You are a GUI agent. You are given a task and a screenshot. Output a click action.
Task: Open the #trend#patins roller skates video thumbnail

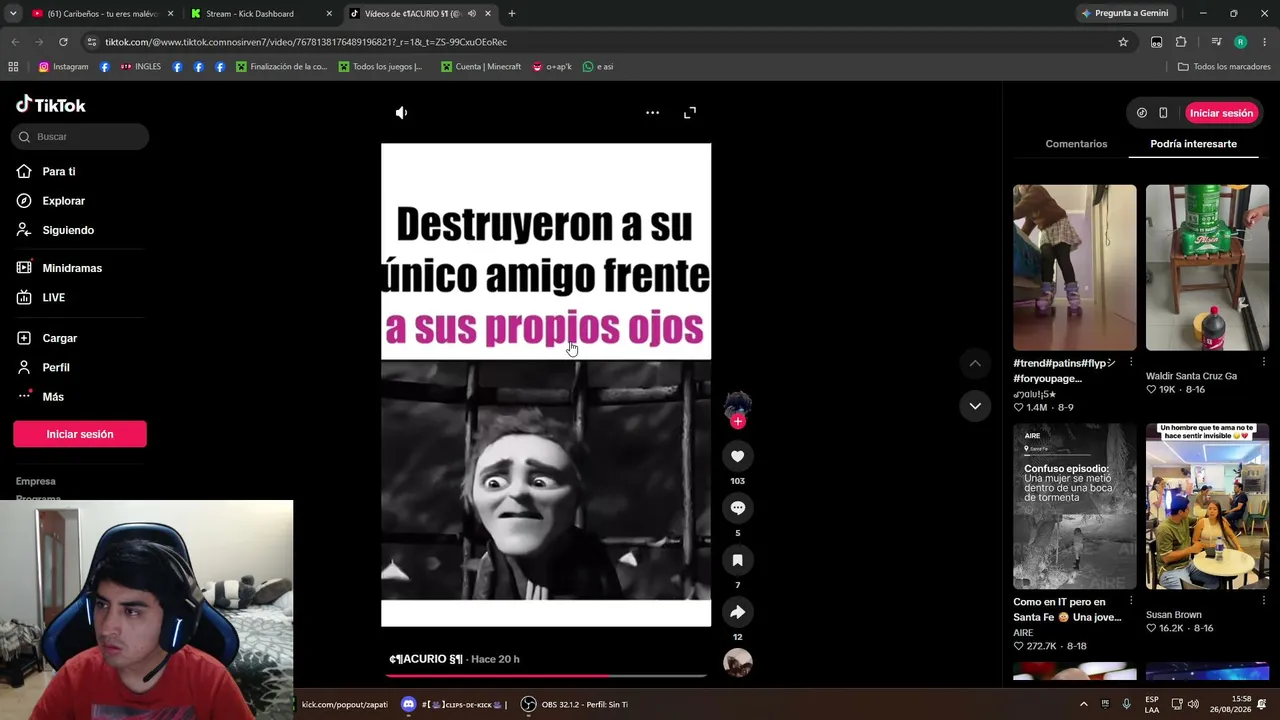[x=1075, y=267]
